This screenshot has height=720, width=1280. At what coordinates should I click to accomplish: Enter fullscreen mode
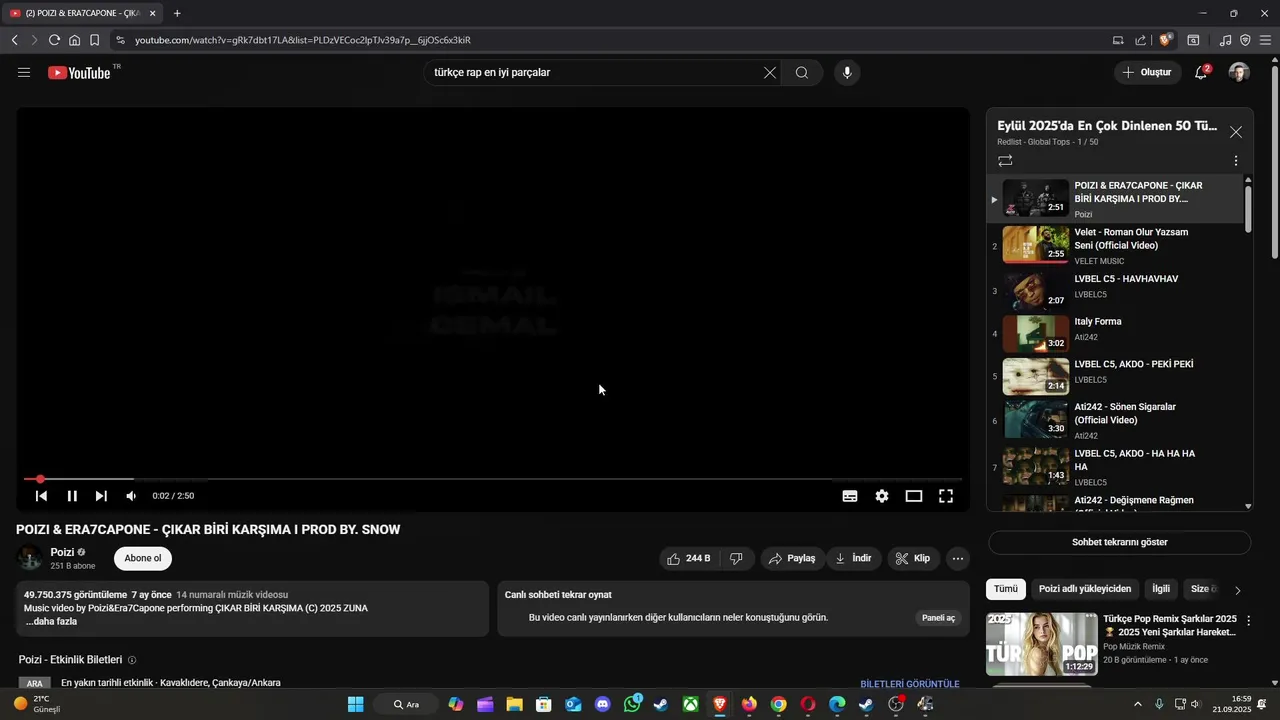click(x=946, y=496)
